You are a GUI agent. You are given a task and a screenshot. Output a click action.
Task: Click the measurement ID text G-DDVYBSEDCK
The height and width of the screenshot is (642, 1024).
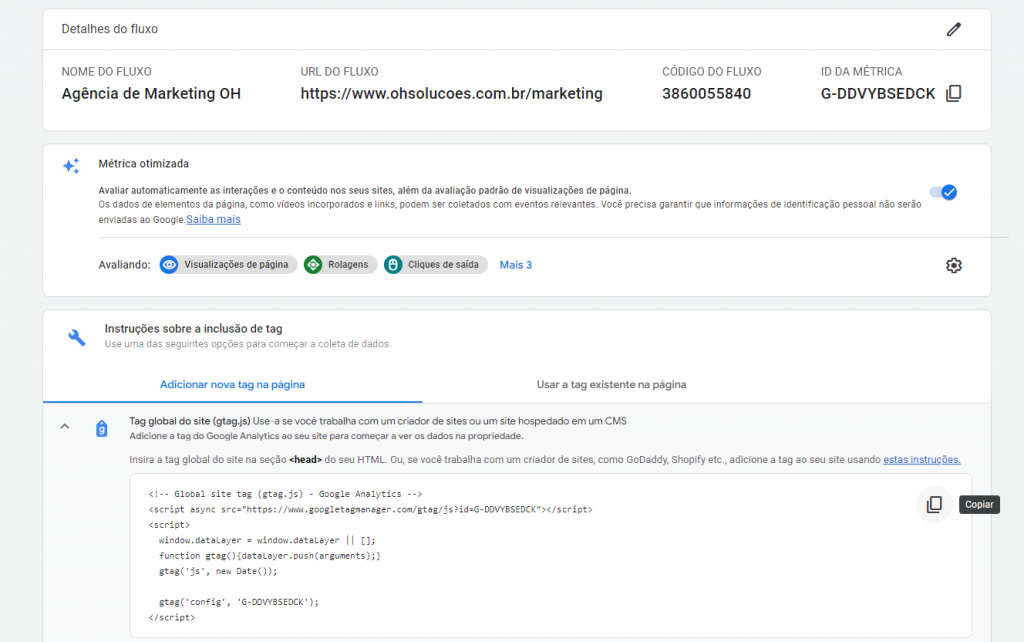(878, 94)
